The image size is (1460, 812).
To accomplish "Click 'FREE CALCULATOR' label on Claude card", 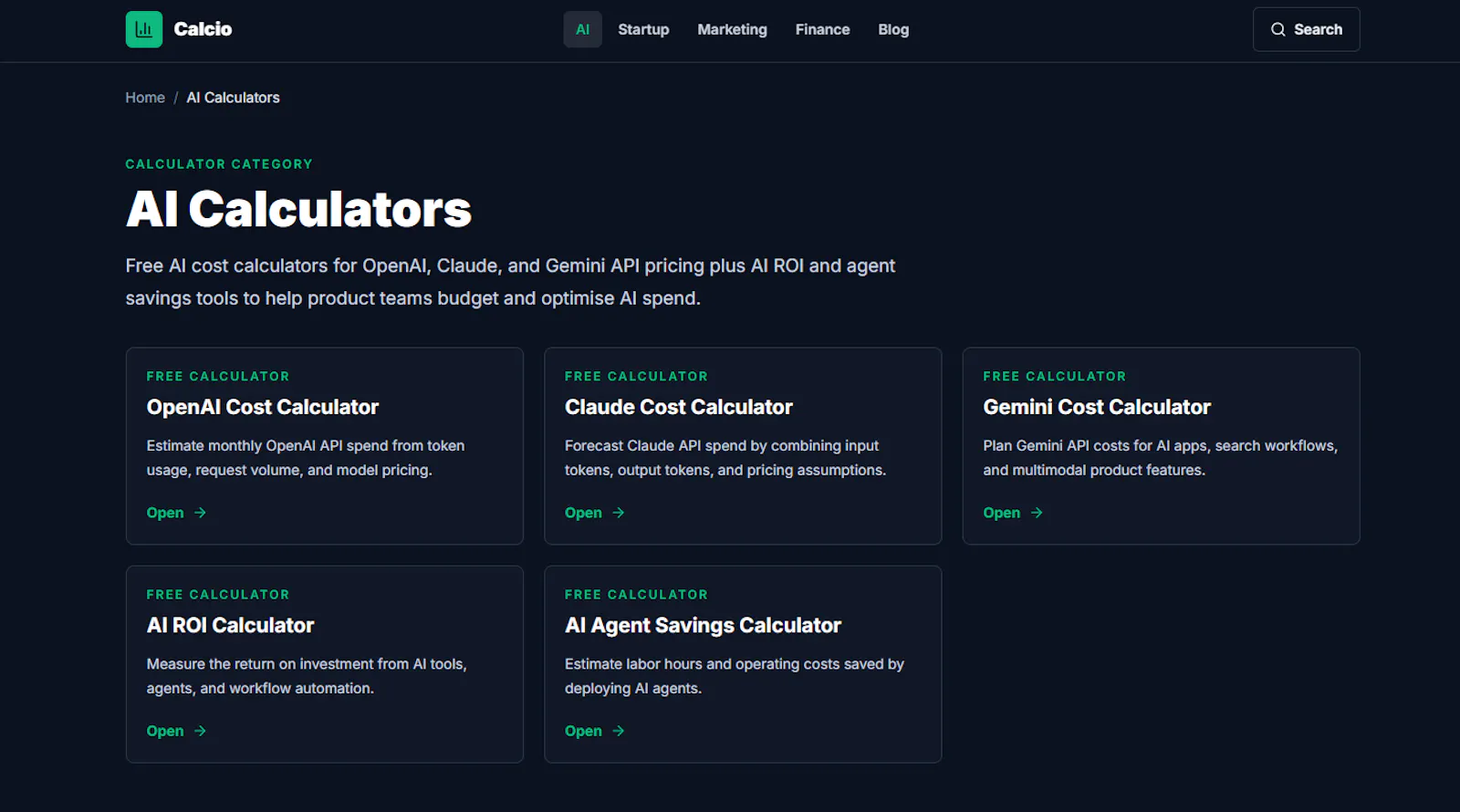I will (636, 376).
